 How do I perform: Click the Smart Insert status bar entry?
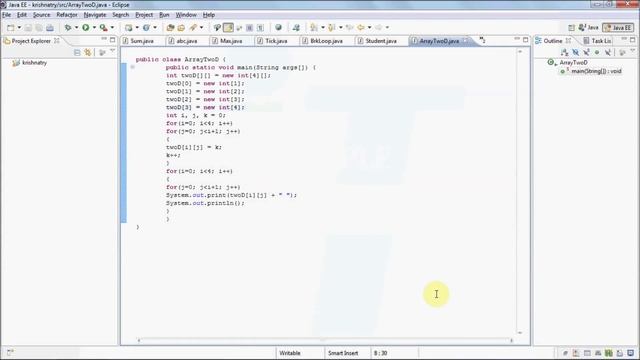coord(343,353)
